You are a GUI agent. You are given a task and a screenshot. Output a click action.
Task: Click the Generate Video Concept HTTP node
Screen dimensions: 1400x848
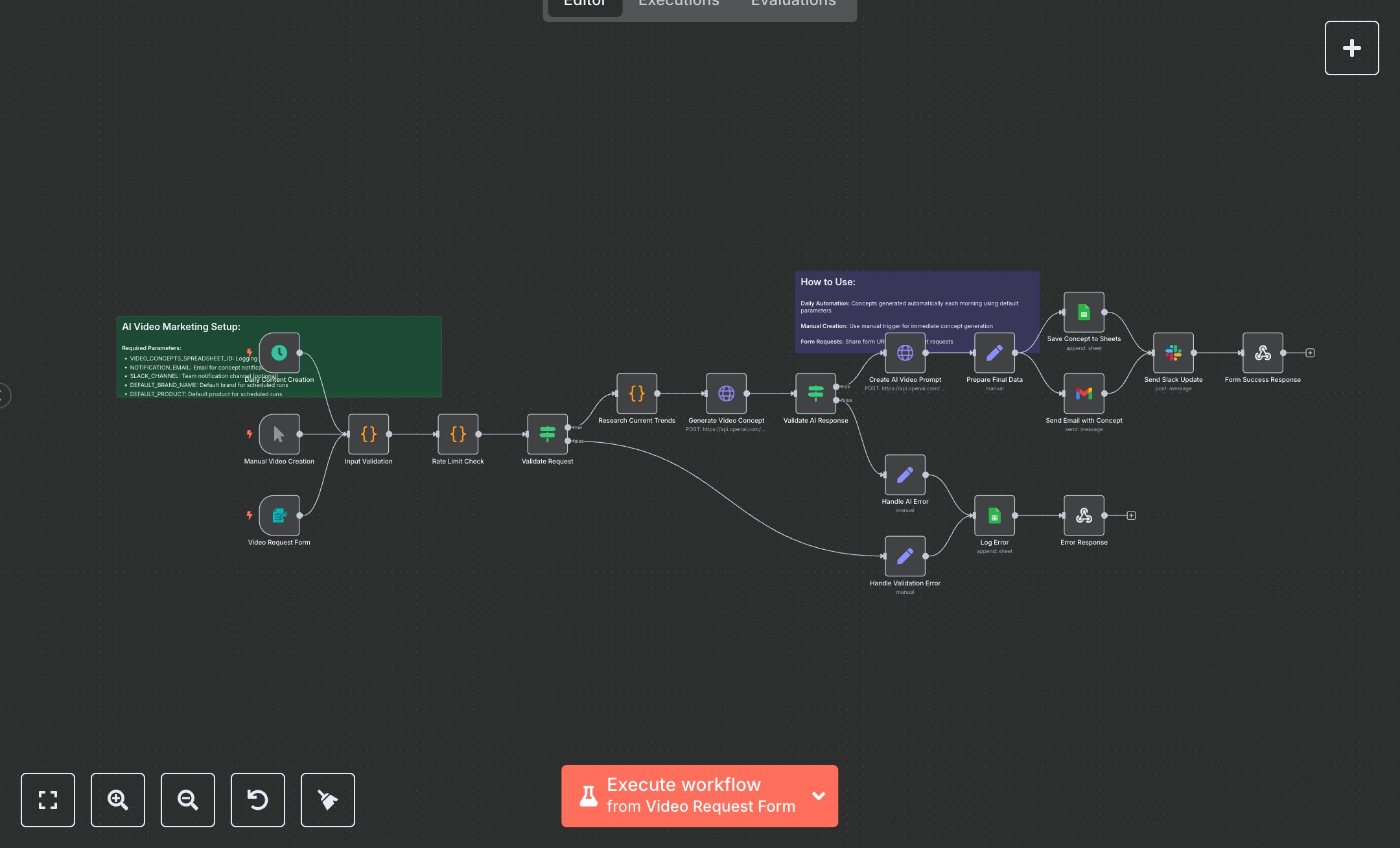(x=726, y=393)
